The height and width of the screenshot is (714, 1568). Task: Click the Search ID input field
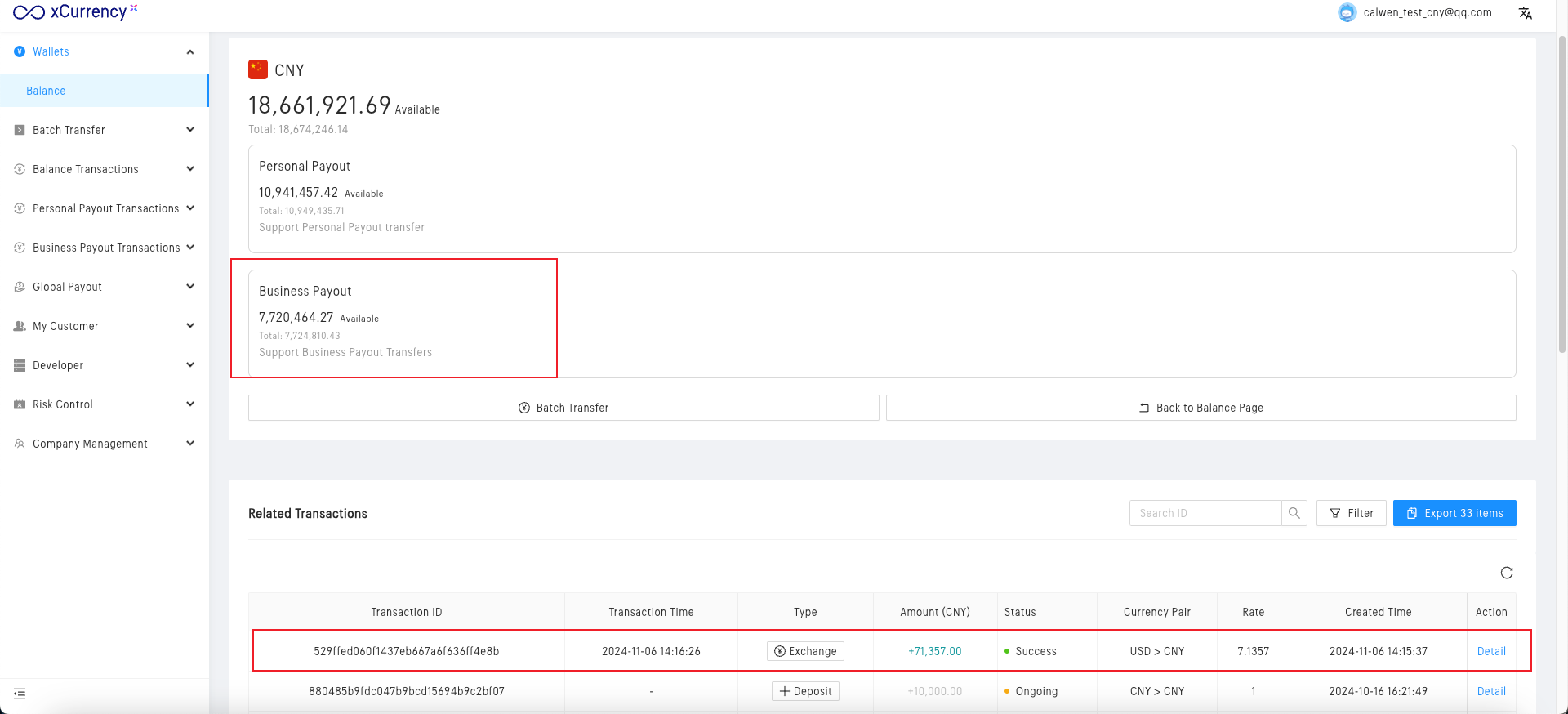[x=1205, y=513]
